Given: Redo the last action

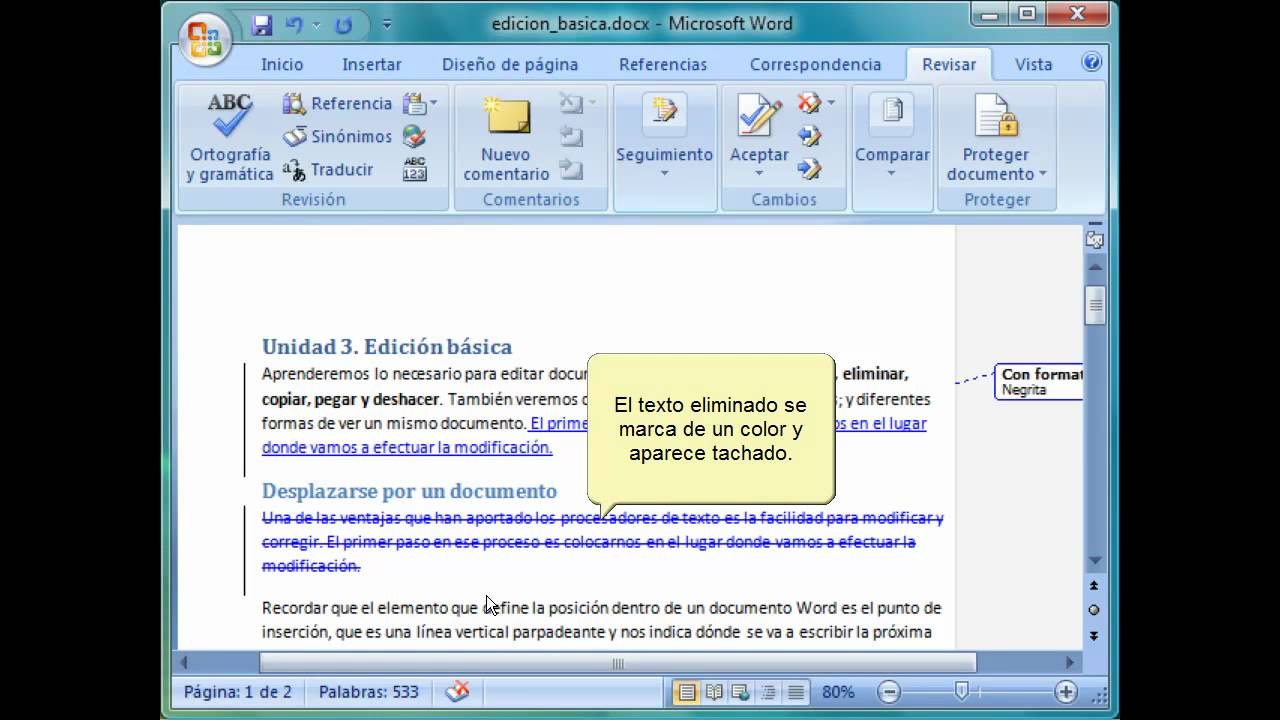Looking at the screenshot, I should pos(343,25).
